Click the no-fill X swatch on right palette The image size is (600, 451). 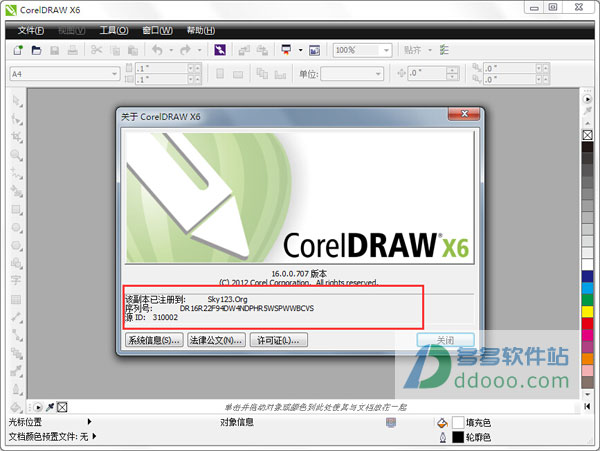[588, 135]
